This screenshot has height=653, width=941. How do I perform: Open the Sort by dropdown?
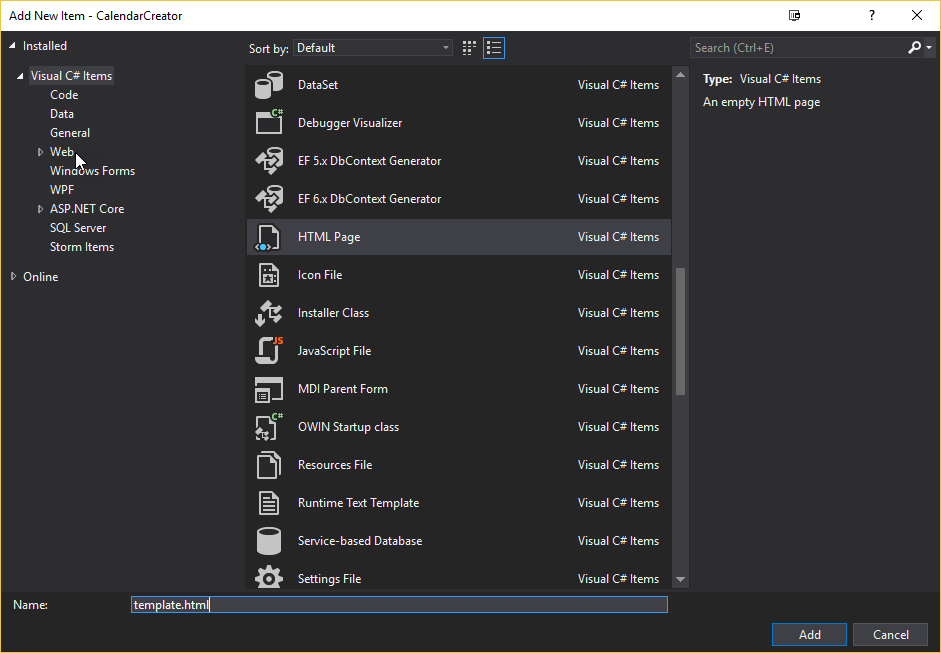(x=373, y=48)
